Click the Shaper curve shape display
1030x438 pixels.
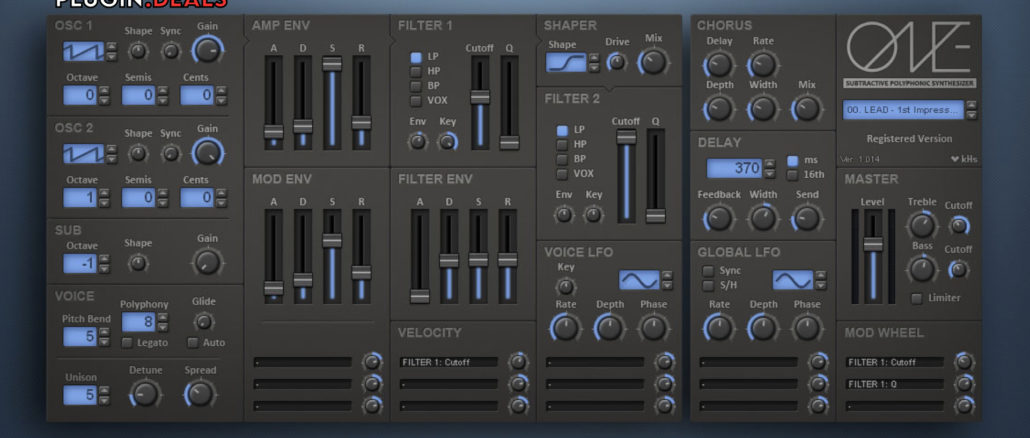(566, 62)
